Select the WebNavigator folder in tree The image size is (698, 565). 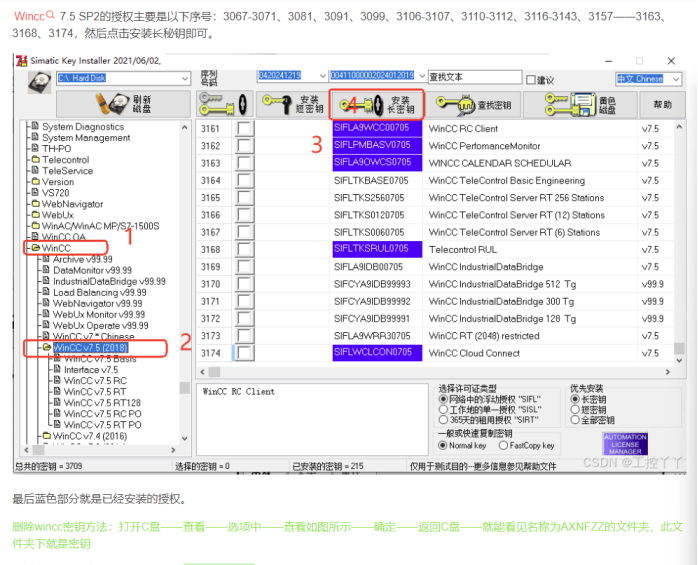tap(72, 204)
